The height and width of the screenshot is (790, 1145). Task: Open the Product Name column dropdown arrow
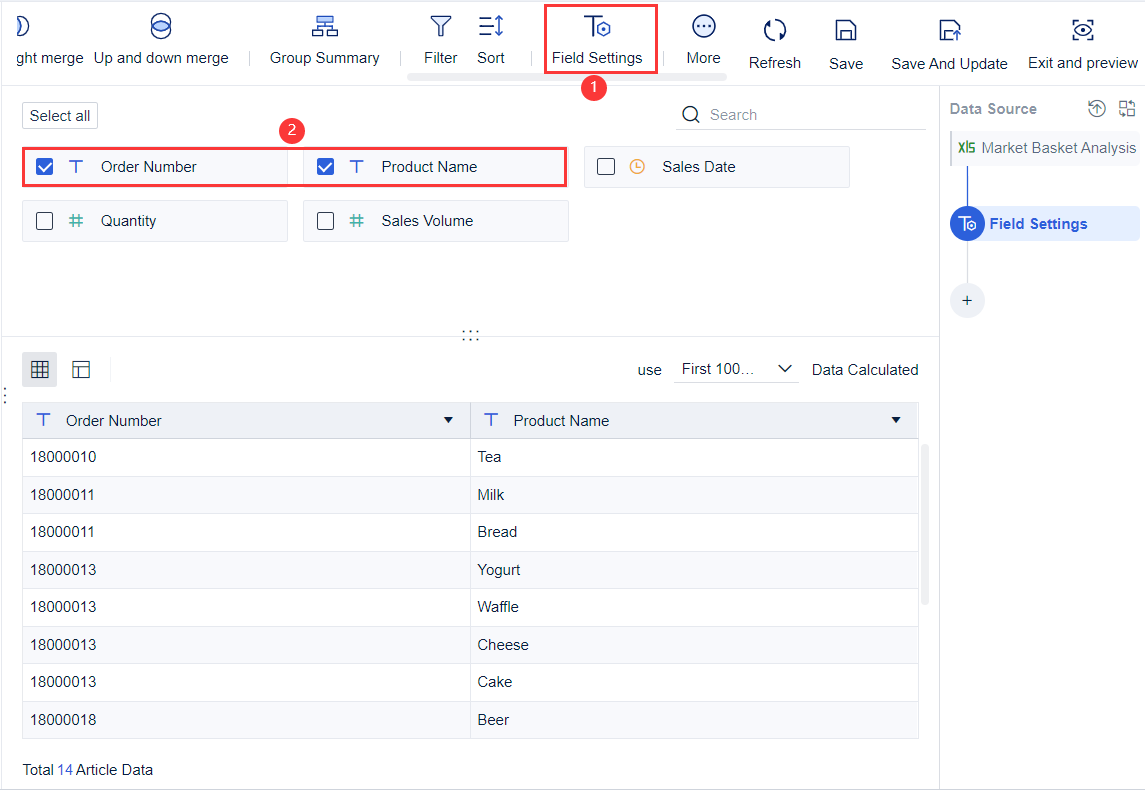pos(896,421)
